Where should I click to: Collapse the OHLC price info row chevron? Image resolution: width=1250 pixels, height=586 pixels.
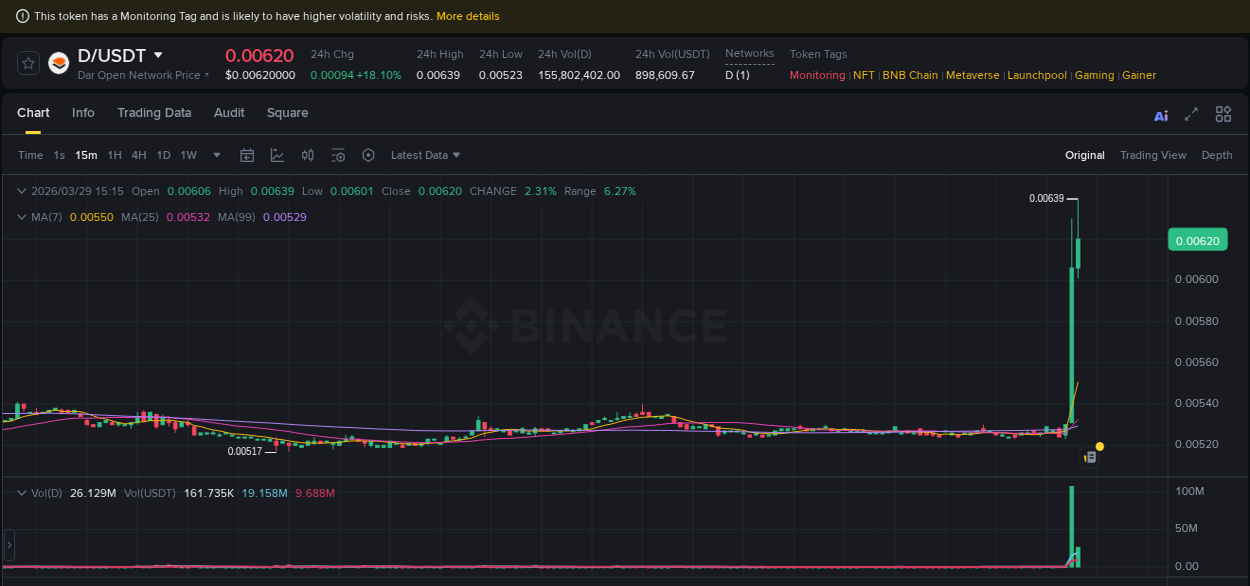[21, 190]
